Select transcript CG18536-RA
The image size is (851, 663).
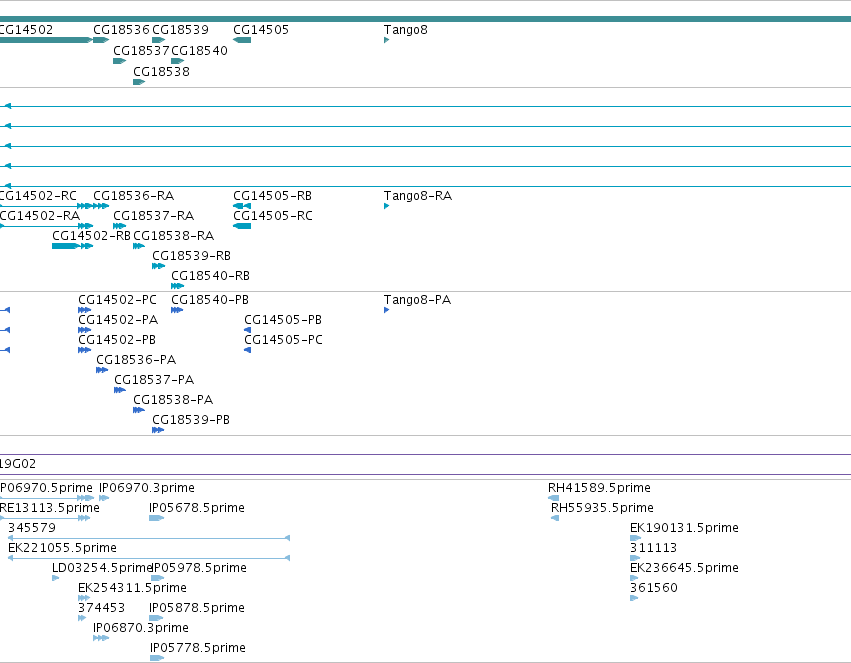point(134,196)
